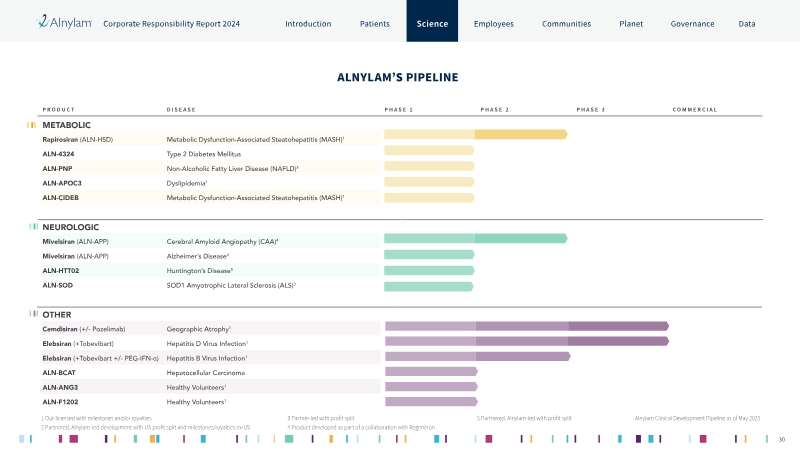Click Hepatitis D purple progress bar
This screenshot has width=800, height=450.
(527, 341)
